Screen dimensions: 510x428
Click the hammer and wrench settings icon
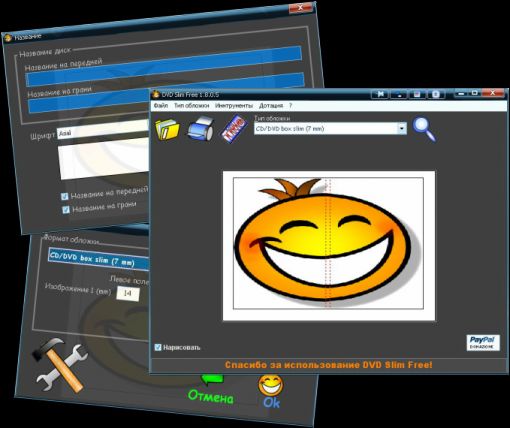click(x=60, y=365)
